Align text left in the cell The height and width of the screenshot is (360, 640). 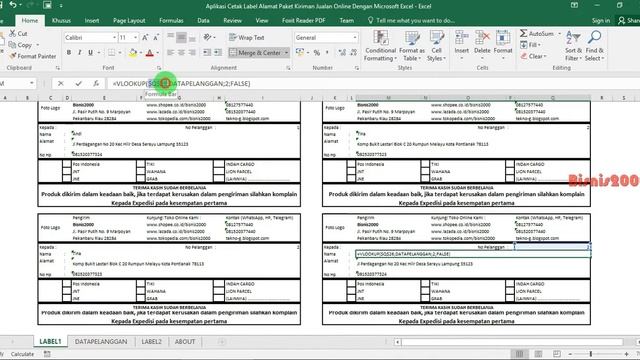[171, 53]
